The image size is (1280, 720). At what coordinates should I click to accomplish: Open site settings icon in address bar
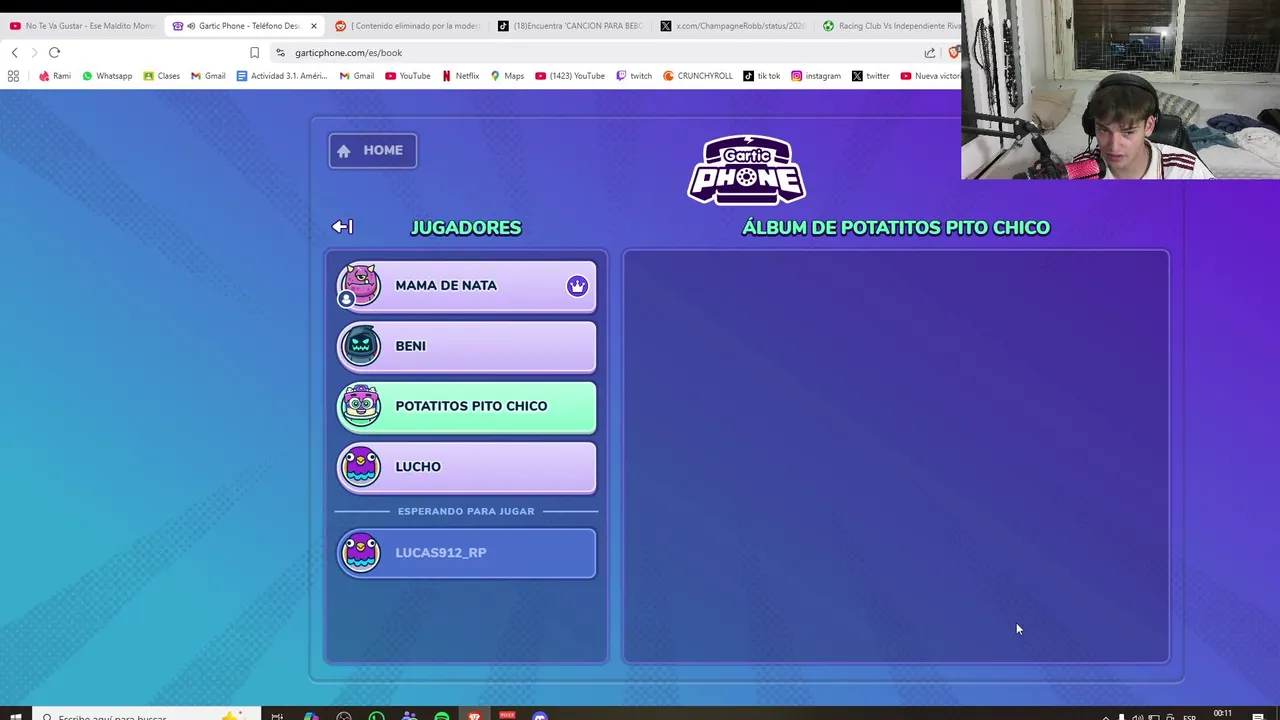[x=281, y=53]
